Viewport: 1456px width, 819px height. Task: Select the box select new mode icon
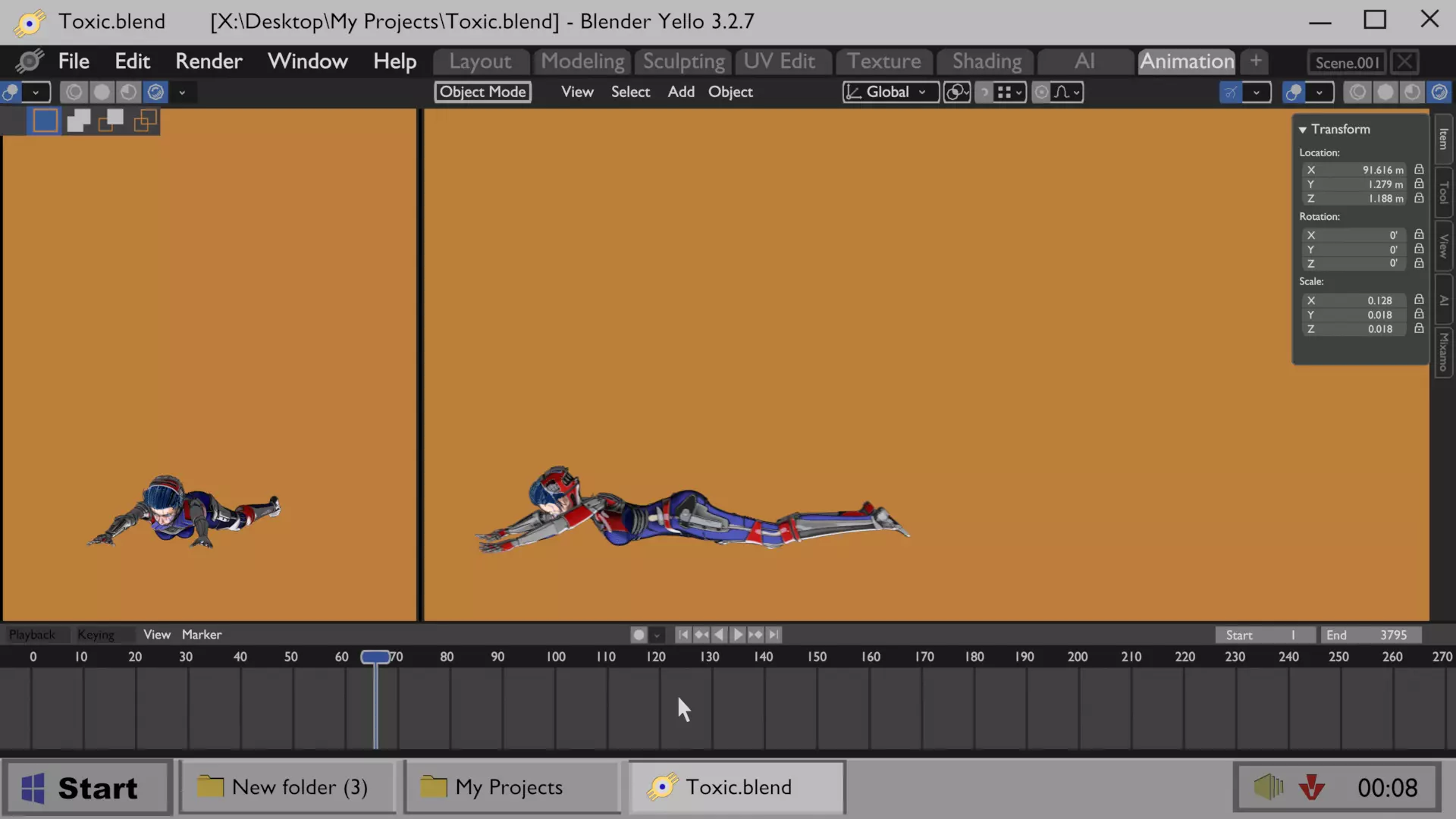45,121
